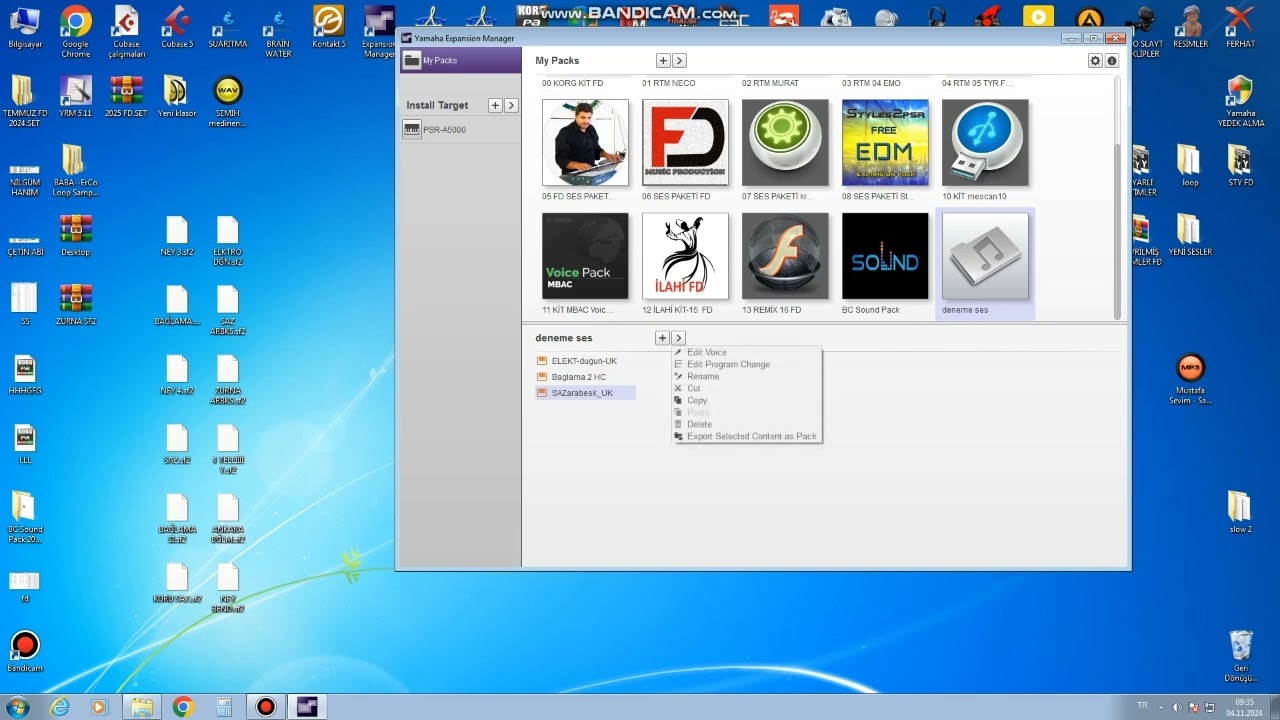The height and width of the screenshot is (720, 1280).
Task: Select My Packs in the sidebar
Action: (460, 60)
